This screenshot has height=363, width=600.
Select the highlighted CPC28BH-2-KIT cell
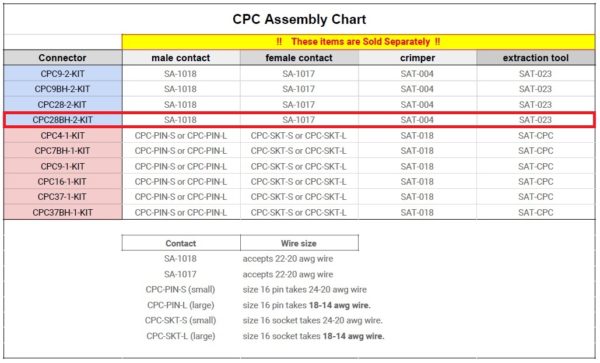click(x=62, y=120)
